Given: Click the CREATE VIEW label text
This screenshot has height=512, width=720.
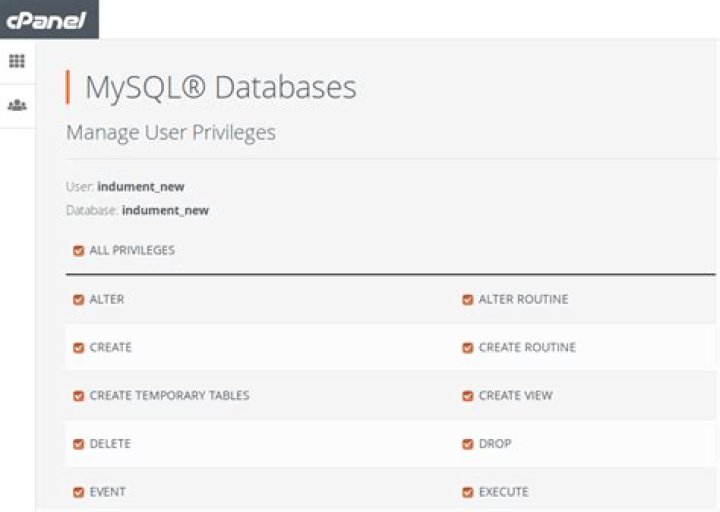Looking at the screenshot, I should click(x=516, y=395).
